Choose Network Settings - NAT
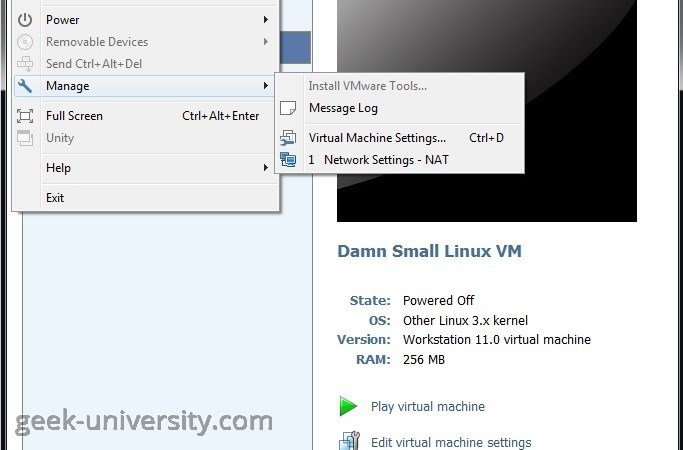 point(400,160)
